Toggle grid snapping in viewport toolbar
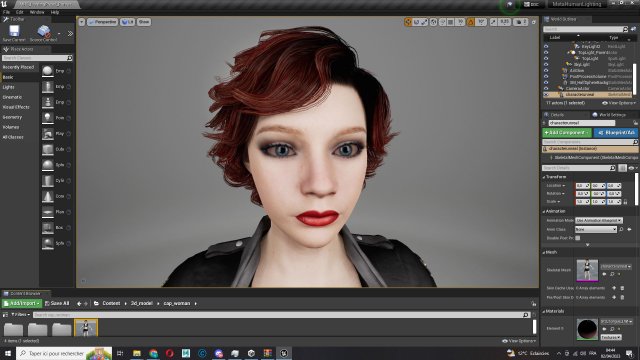 [x=451, y=22]
